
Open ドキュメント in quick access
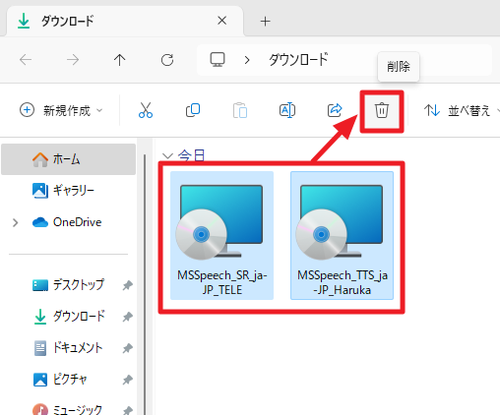[68, 348]
